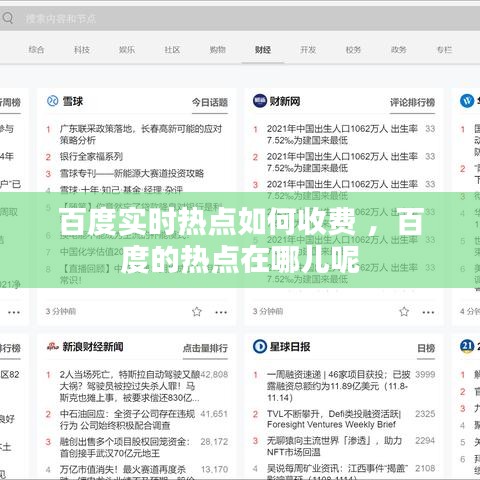Click the 新浪财经新闻 logo icon

pos(53,347)
